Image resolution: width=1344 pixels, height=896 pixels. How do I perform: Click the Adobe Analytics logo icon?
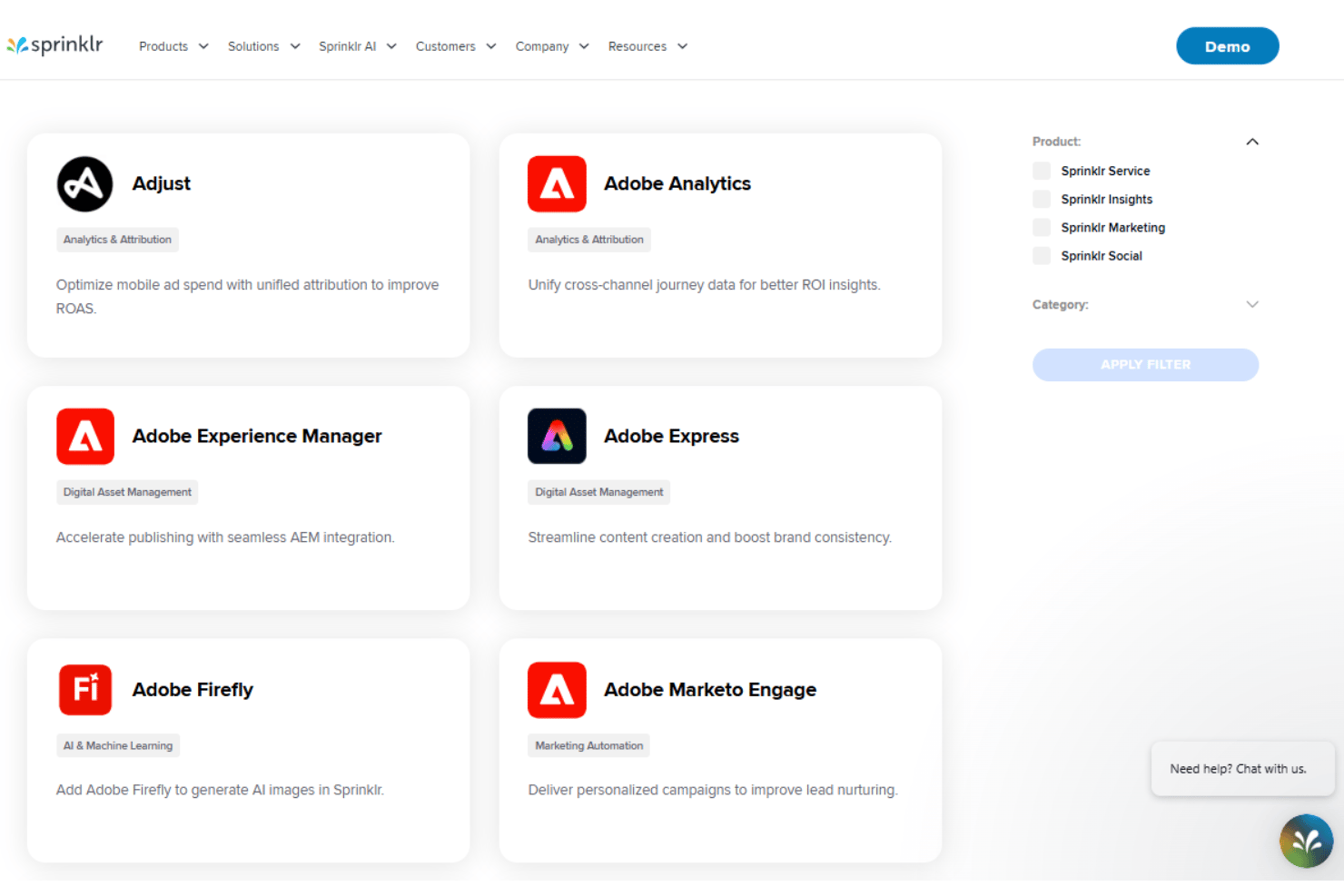pyautogui.click(x=557, y=184)
